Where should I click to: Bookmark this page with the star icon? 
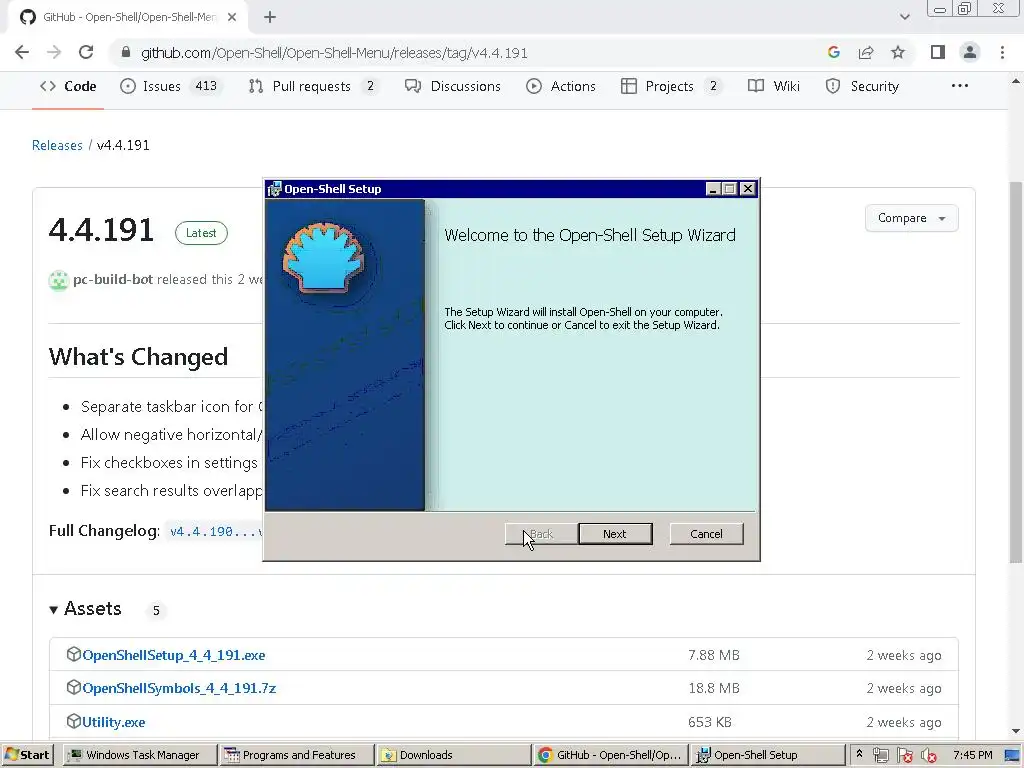[898, 52]
